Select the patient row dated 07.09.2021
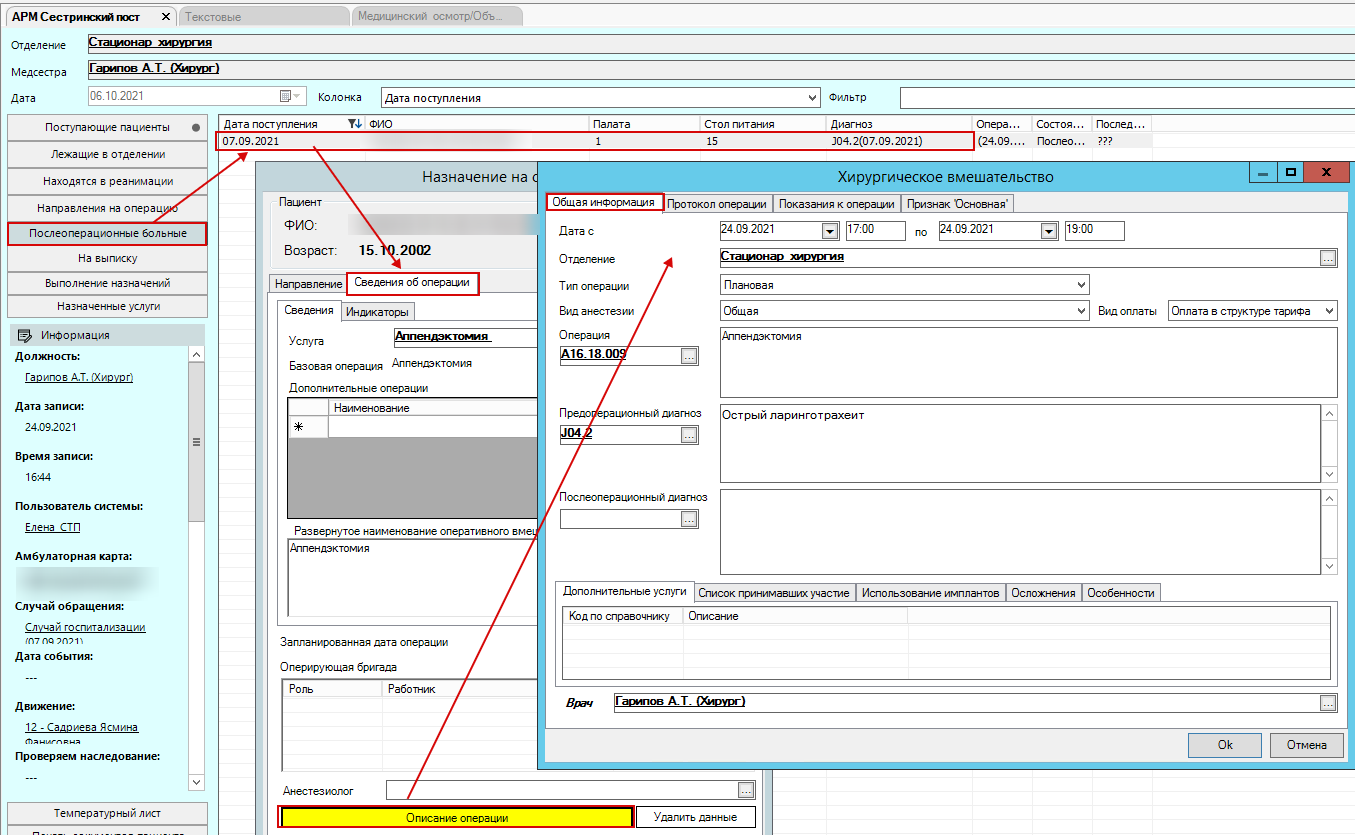The image size is (1355, 835). click(x=595, y=142)
